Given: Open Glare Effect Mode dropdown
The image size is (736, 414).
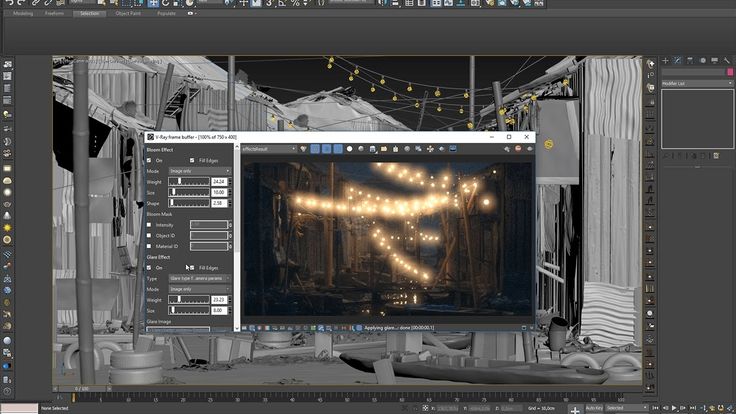Looking at the screenshot, I should [200, 289].
